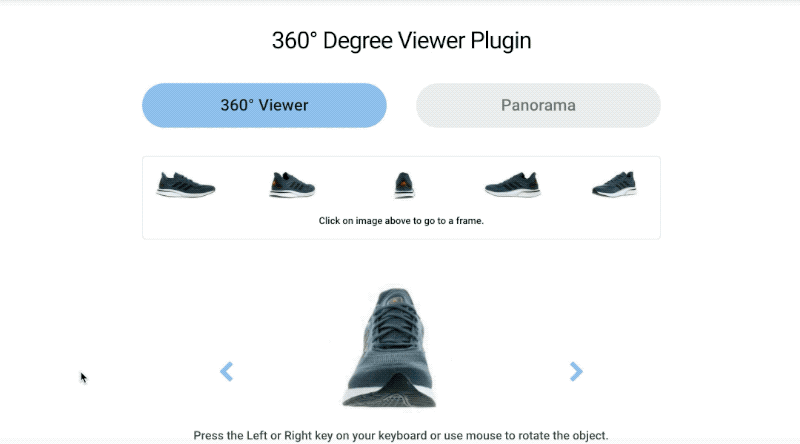800x444 pixels.
Task: Click the "Click on image above" caption text
Action: (402, 221)
